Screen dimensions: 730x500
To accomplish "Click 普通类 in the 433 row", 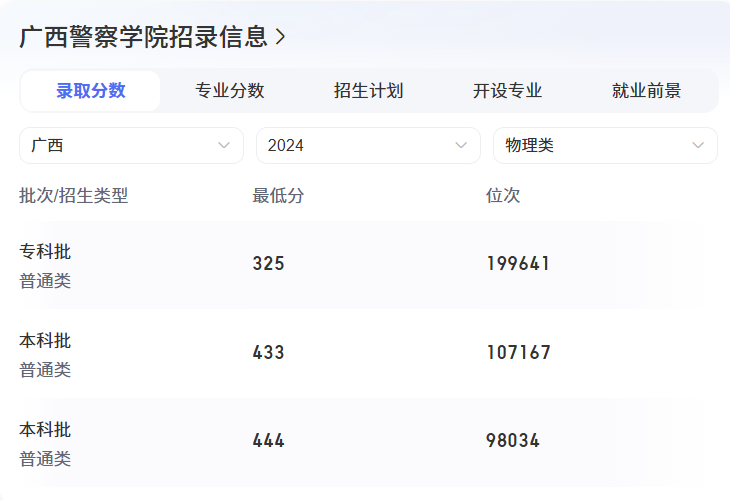I will (45, 370).
